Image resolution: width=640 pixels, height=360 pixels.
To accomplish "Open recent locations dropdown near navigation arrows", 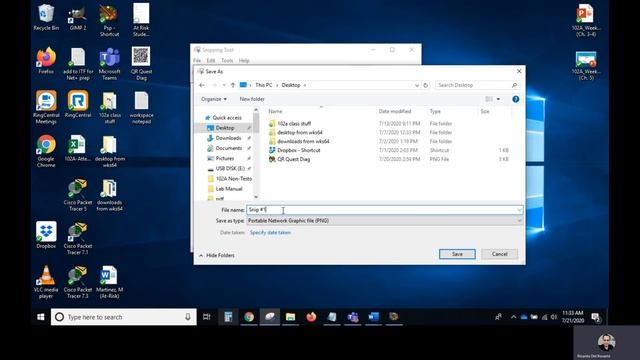I will tap(224, 85).
